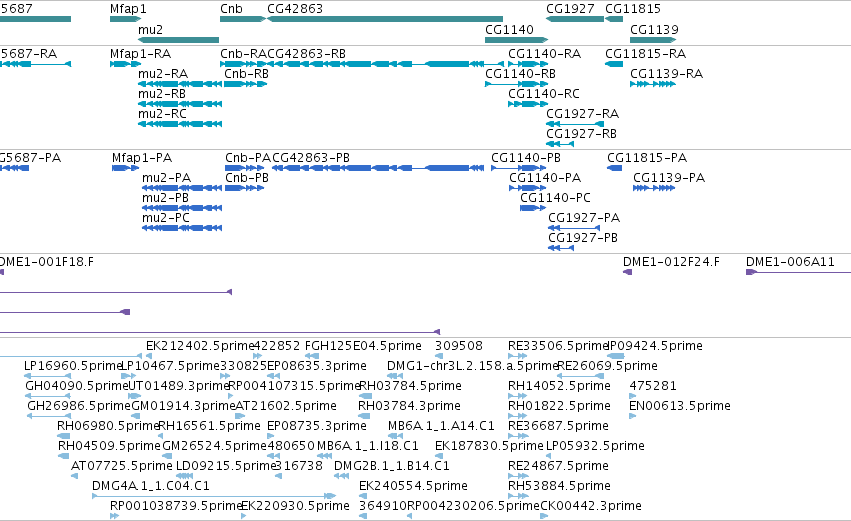Select the RH14052.5prime EST label
This screenshot has width=851, height=521.
pos(560,386)
